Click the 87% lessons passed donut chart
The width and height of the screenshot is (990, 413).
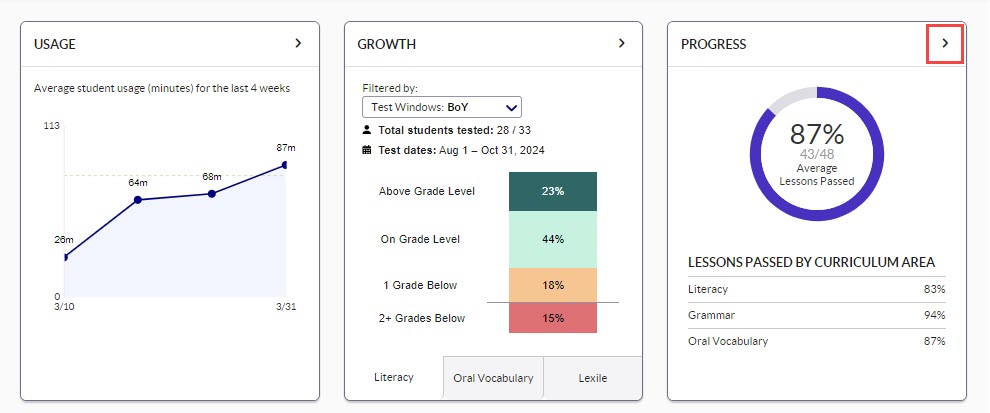point(817,153)
